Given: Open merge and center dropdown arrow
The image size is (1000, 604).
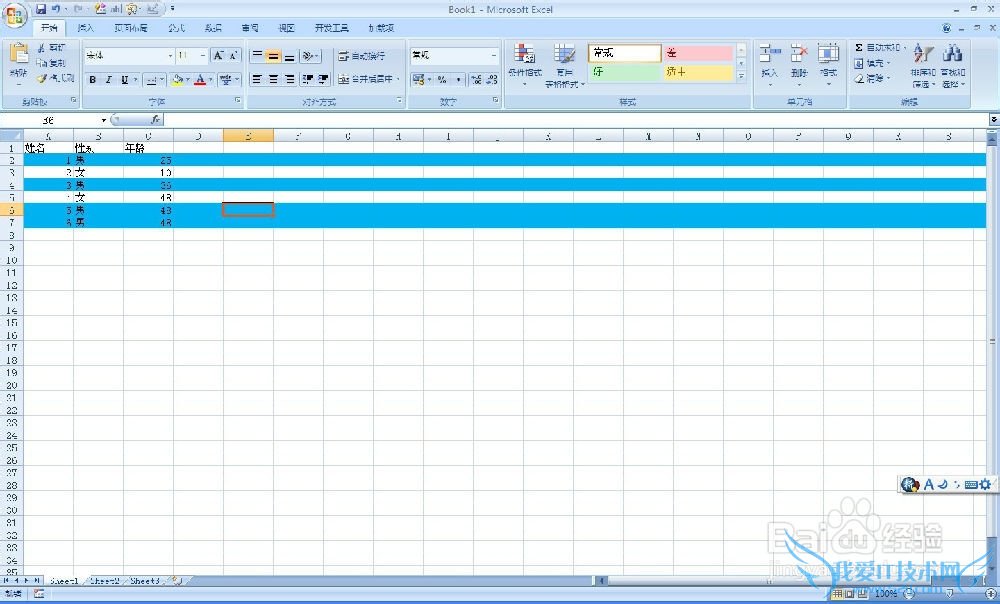Looking at the screenshot, I should (399, 80).
